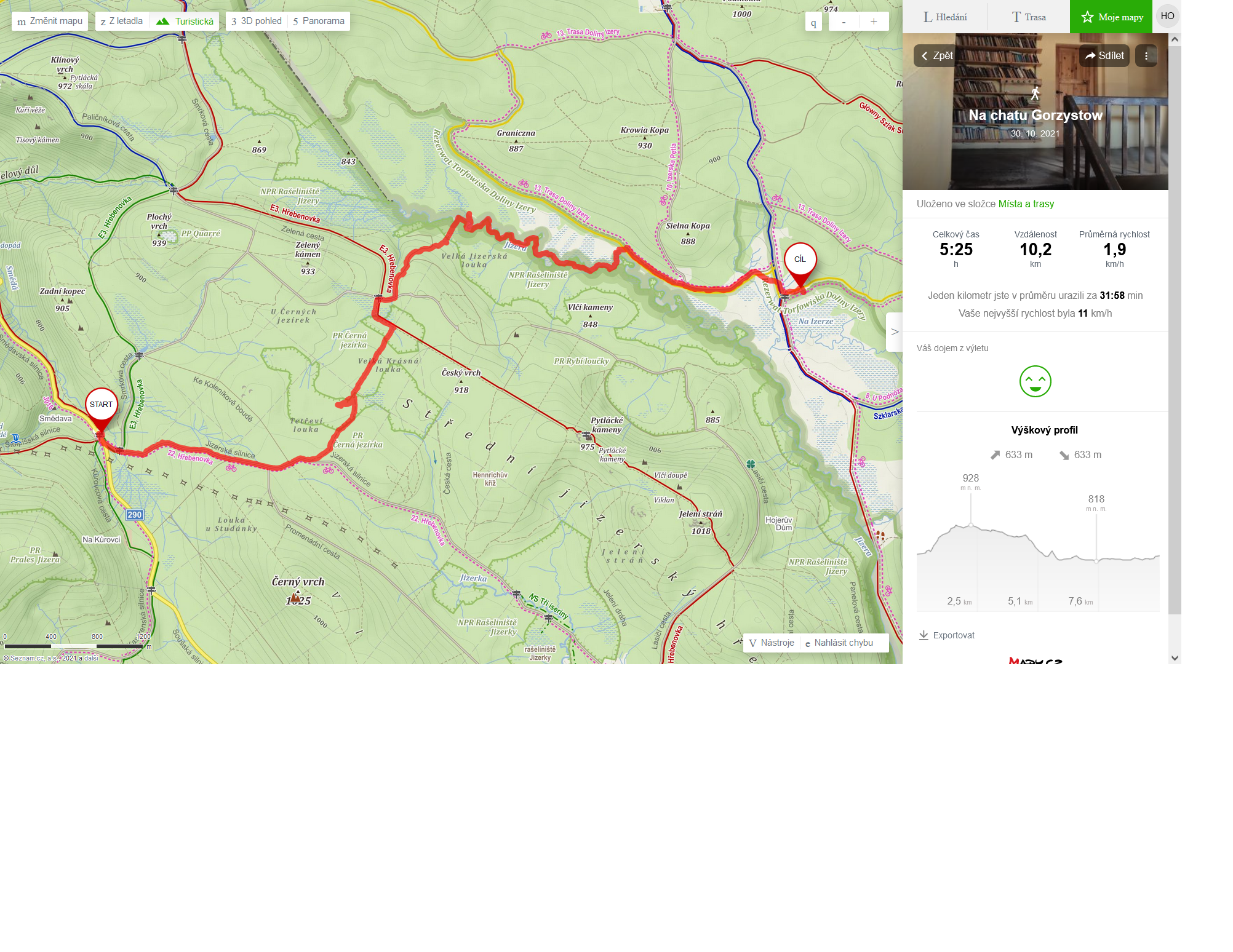This screenshot has height=952, width=1233.
Task: Switch to the Hledání tab
Action: coord(945,17)
